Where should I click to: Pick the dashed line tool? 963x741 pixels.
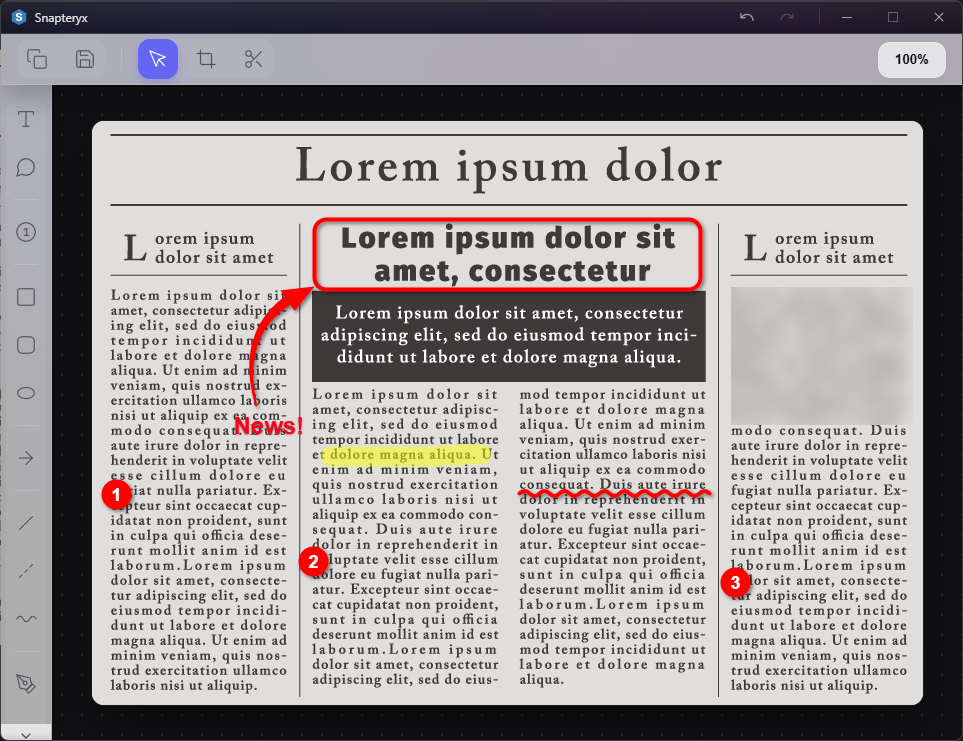coord(26,570)
